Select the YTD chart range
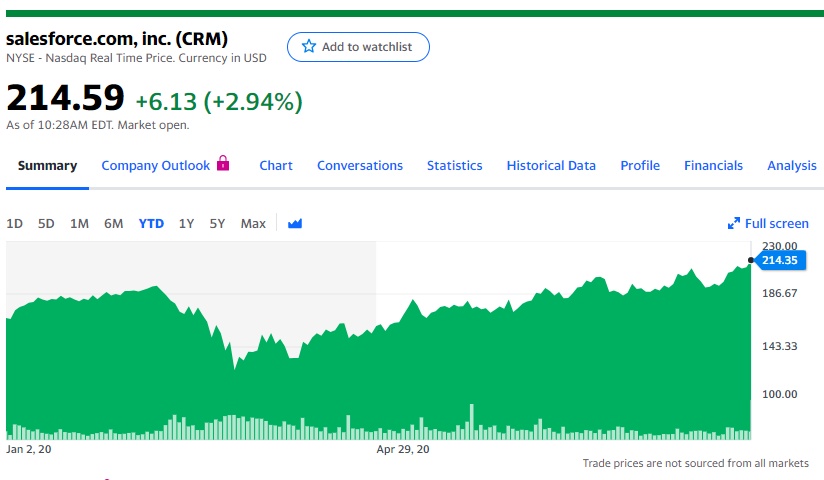824x480 pixels. click(x=151, y=223)
